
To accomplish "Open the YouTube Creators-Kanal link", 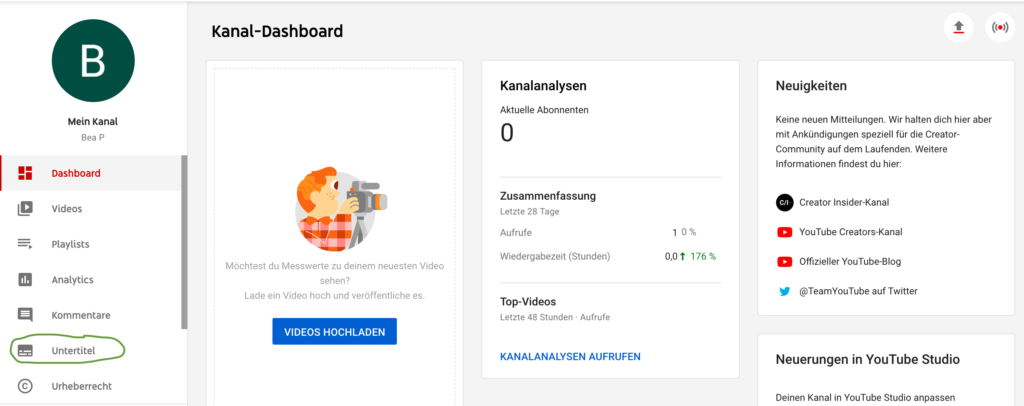I will pyautogui.click(x=850, y=232).
